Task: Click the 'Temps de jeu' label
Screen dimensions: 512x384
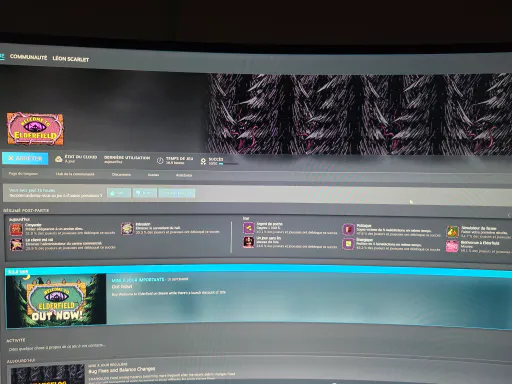Action: point(180,158)
